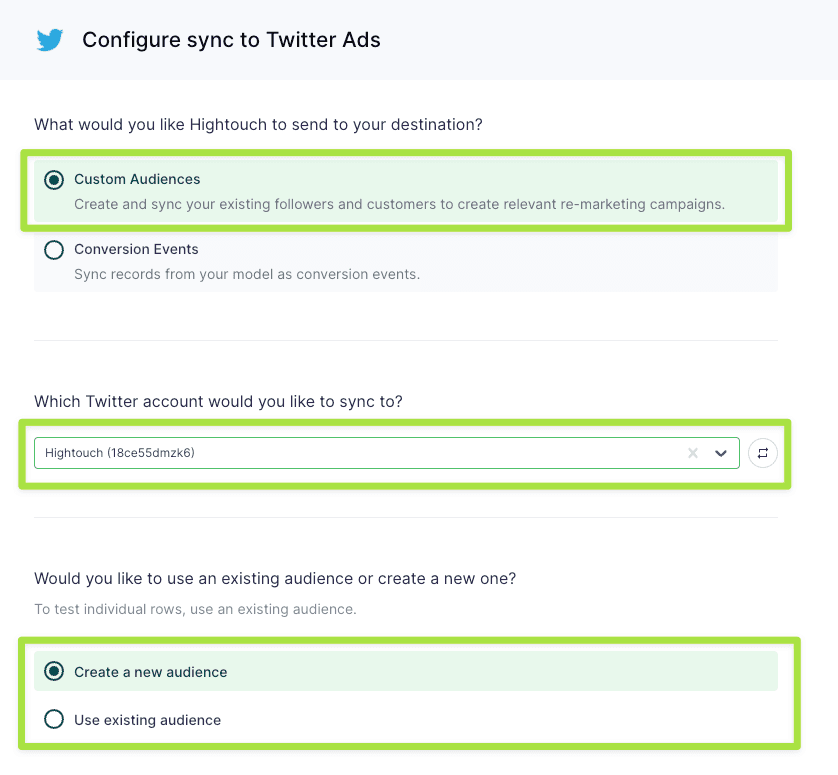Click the circular reload icon beside the account selector
838x775 pixels.
763,453
